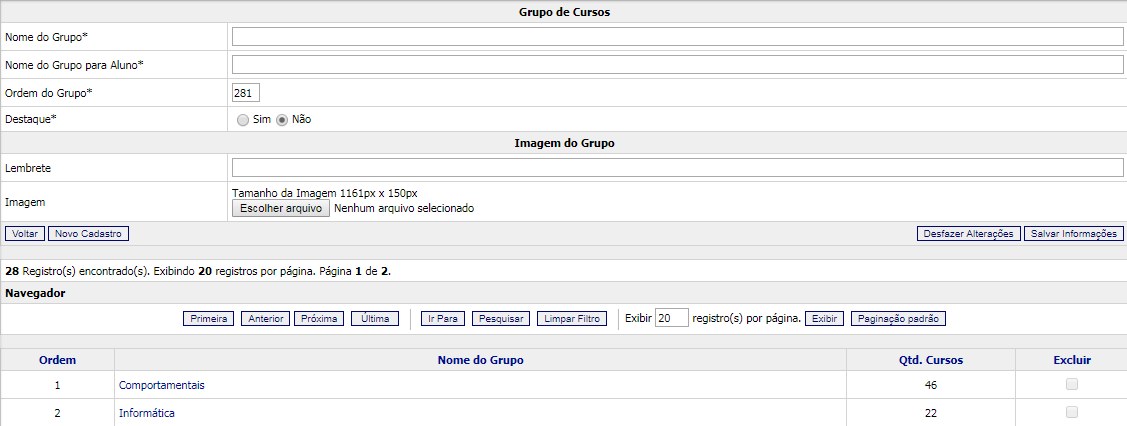Tick the Excluir checkbox for Comportamentais
The width and height of the screenshot is (1127, 426).
coord(1071,385)
